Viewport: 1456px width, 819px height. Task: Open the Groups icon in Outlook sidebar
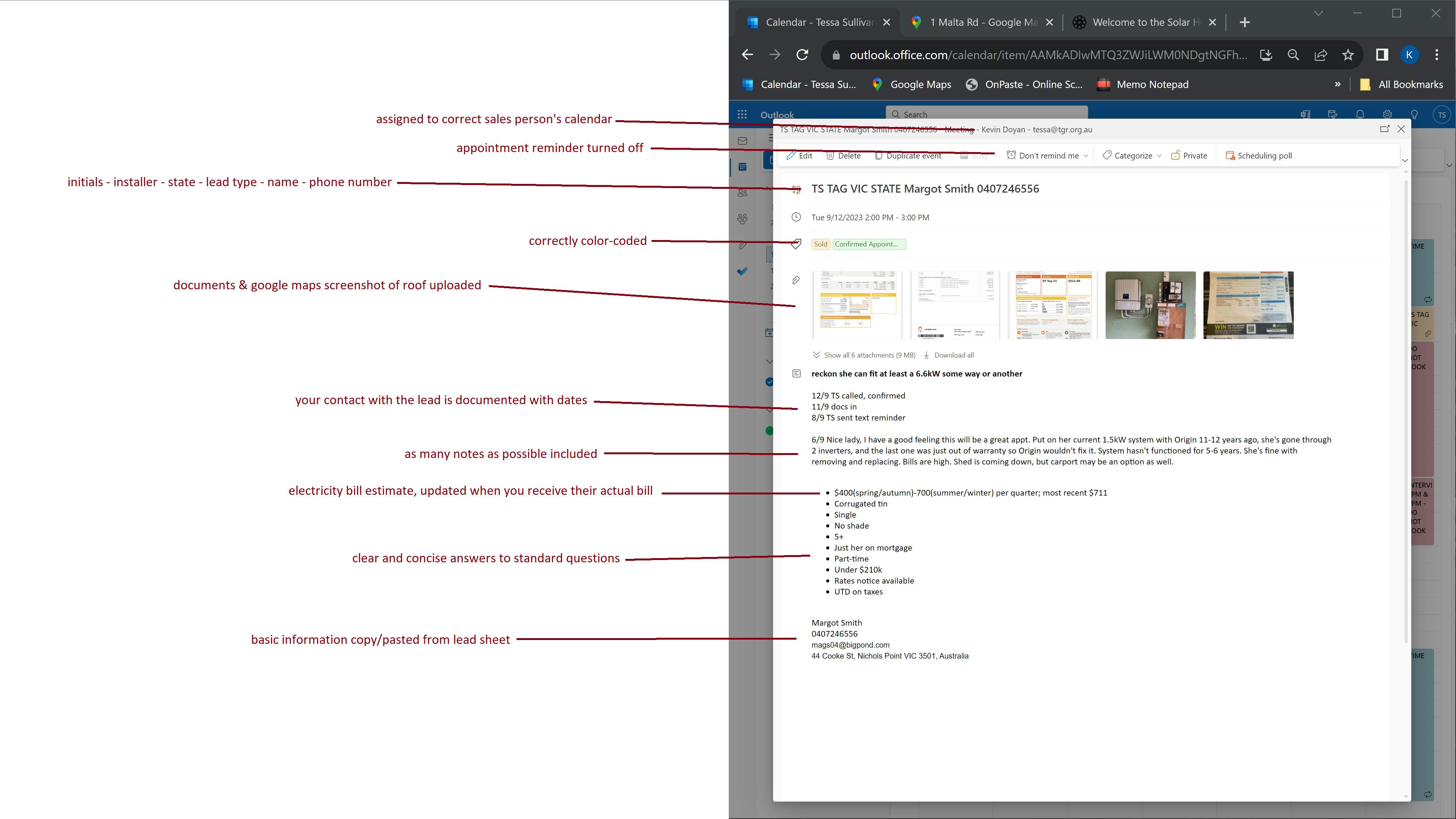click(743, 219)
